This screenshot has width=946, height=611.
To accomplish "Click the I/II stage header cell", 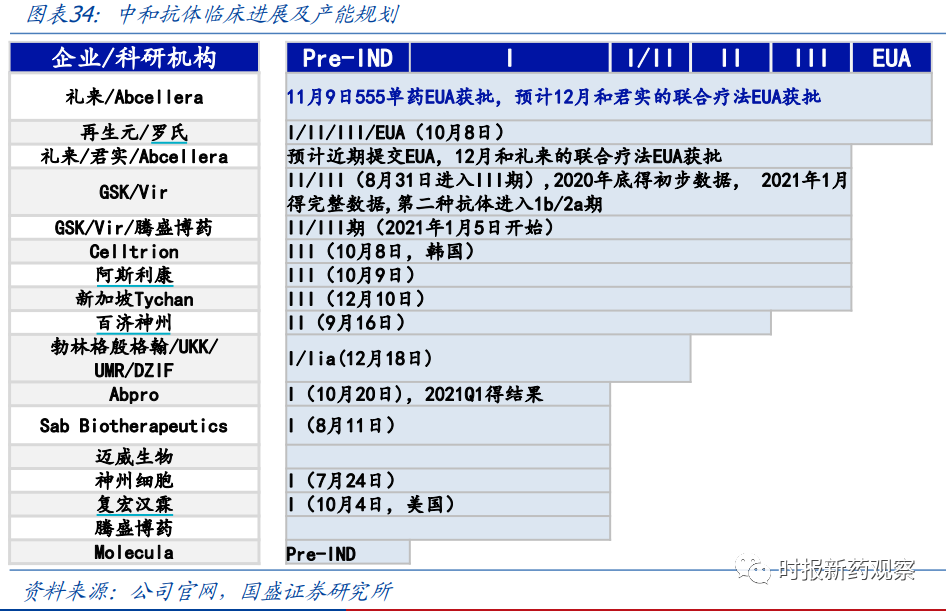I will click(x=650, y=58).
